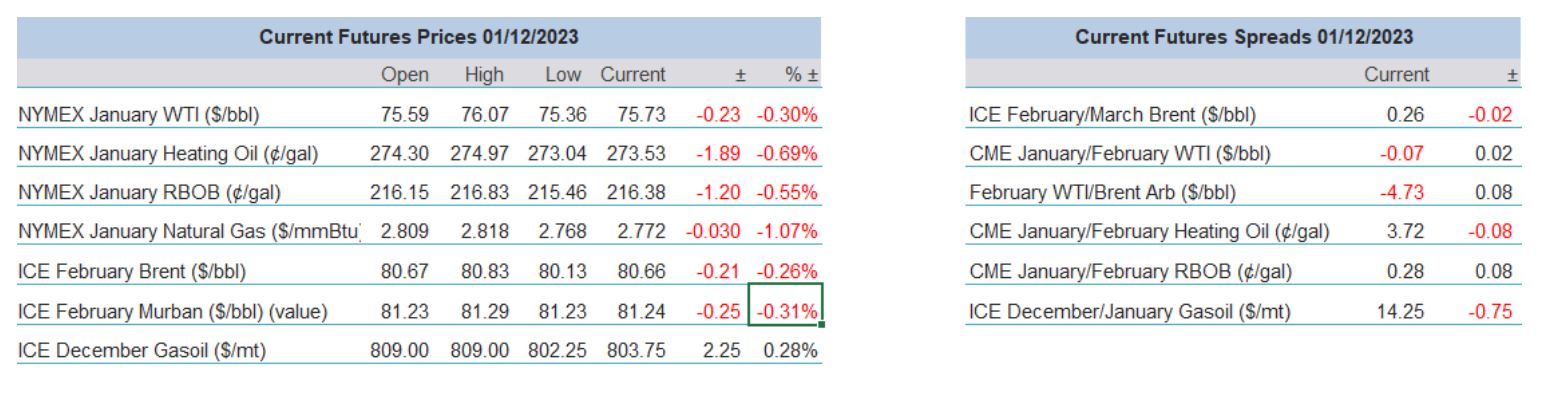Select NYMEX January RBOB open value 216.15
This screenshot has width=1554, height=396.
pos(399,193)
